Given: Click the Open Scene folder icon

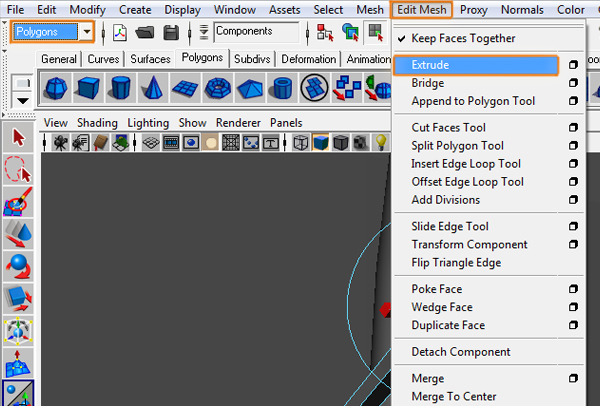Looking at the screenshot, I should (145, 33).
